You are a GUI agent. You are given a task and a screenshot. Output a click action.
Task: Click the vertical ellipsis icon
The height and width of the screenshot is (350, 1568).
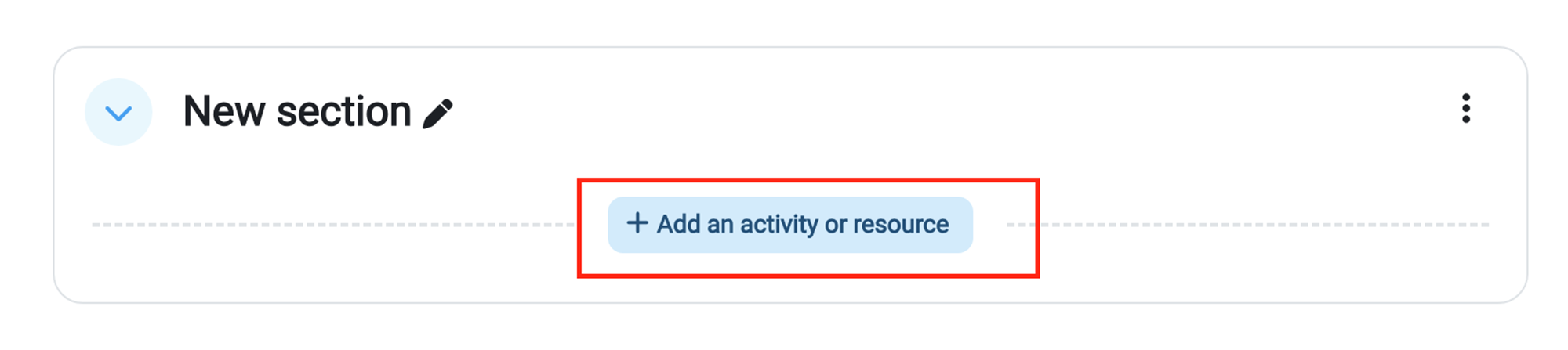pyautogui.click(x=1465, y=109)
